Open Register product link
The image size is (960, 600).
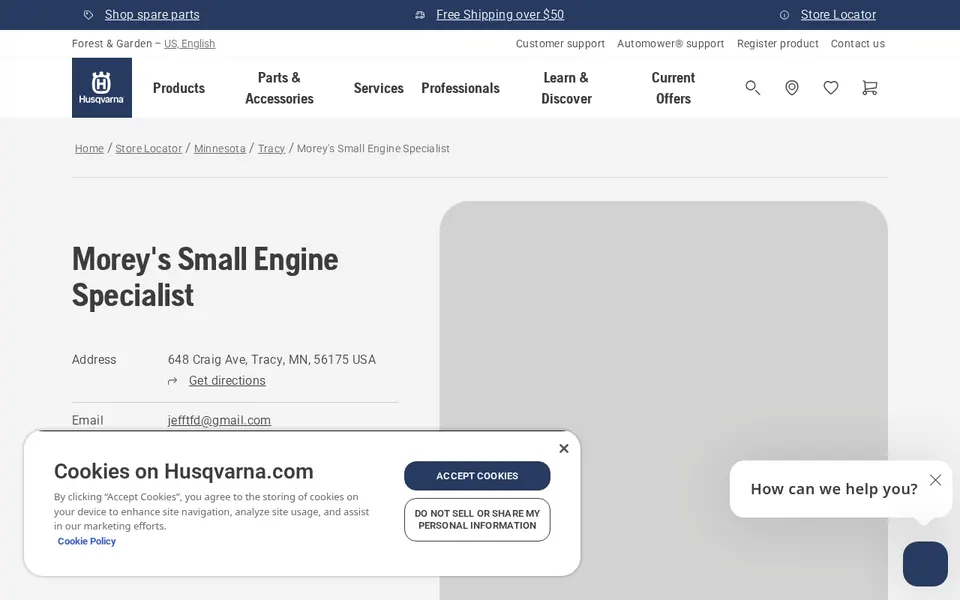tap(778, 43)
